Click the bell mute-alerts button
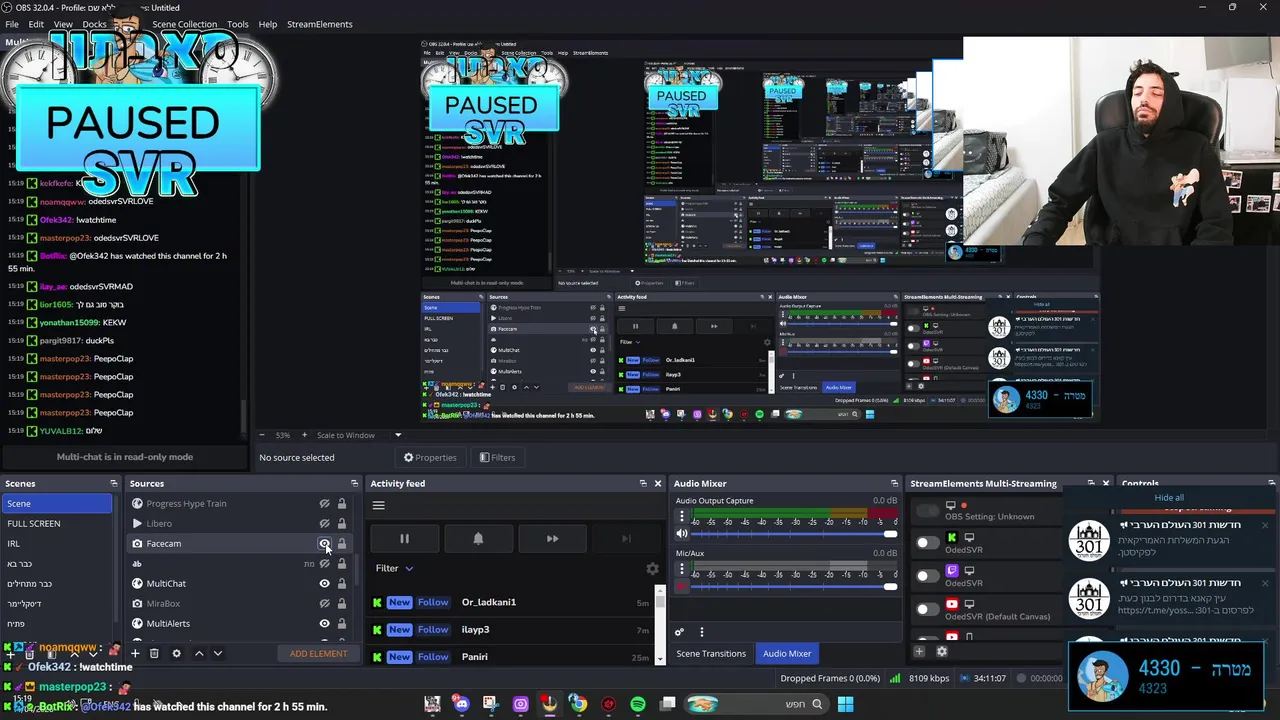1280x720 pixels. point(478,538)
